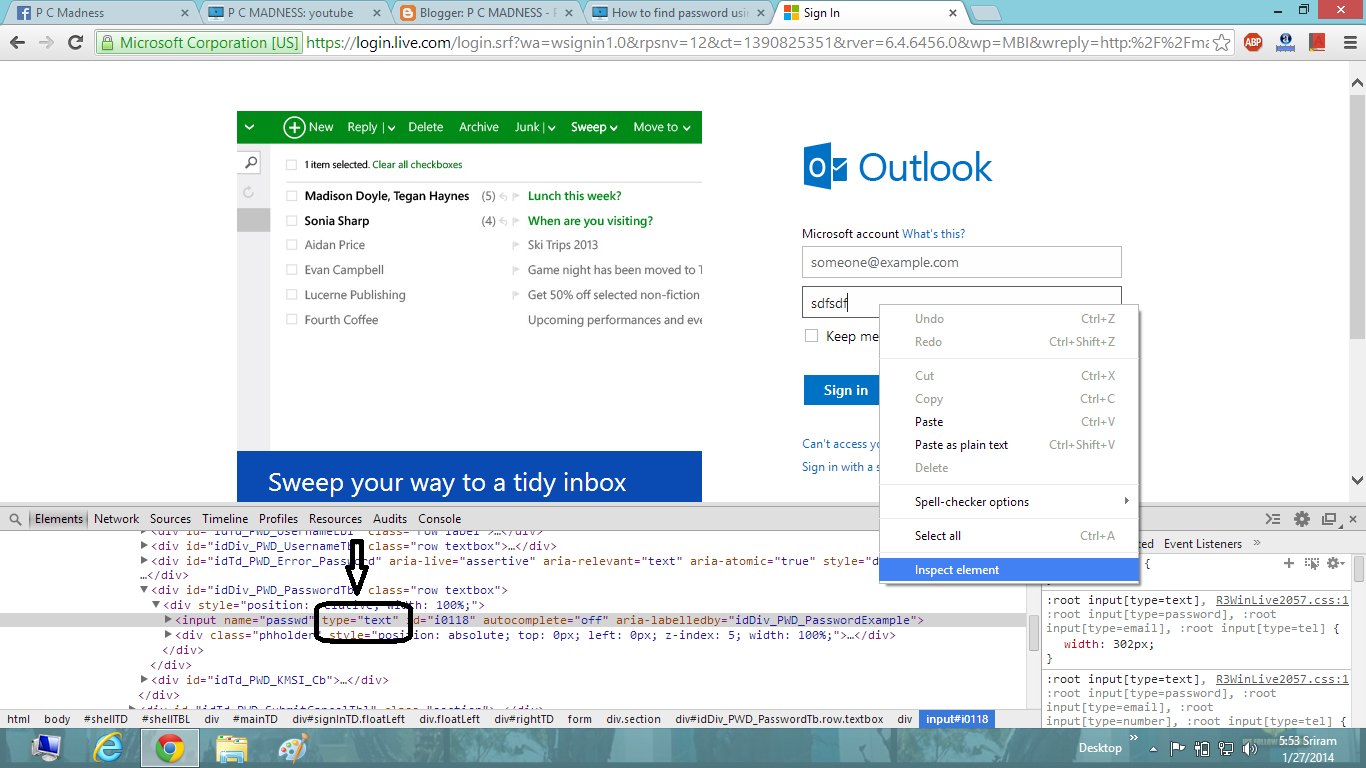Open the DevTools Timeline tab
1366x768 pixels.
225,519
